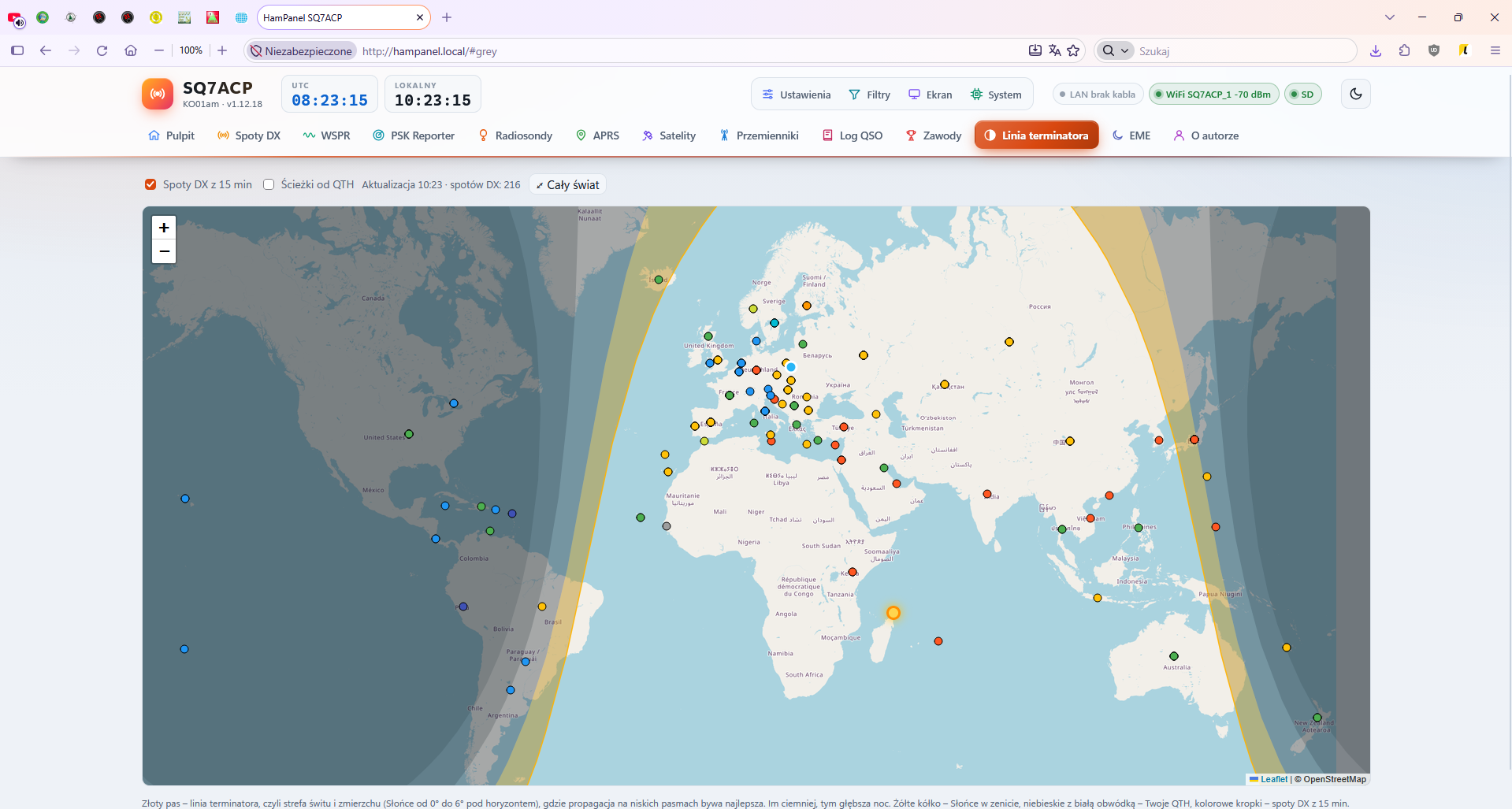Select Linia terminatora tab
This screenshot has width=1512, height=809.
1036,135
